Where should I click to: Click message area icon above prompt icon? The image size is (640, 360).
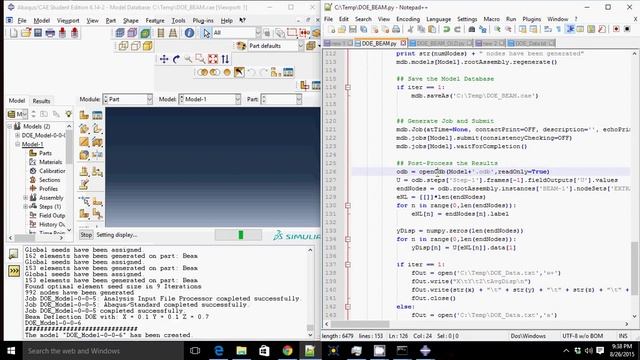pos(13,254)
